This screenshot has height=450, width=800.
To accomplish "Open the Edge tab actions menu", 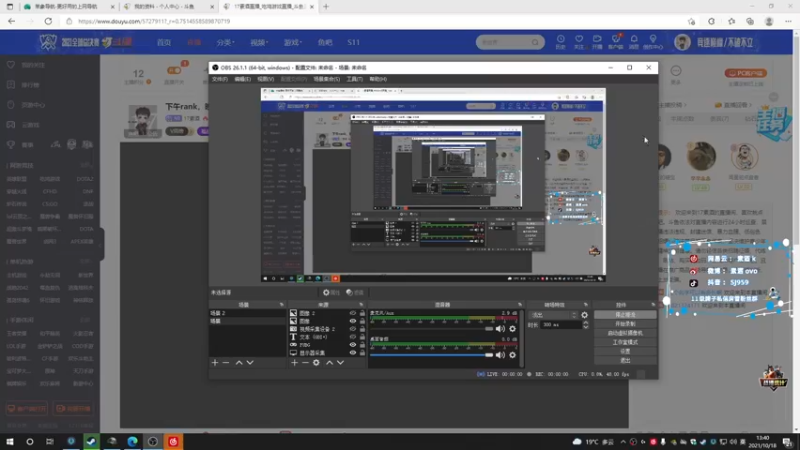I will 10,7.
